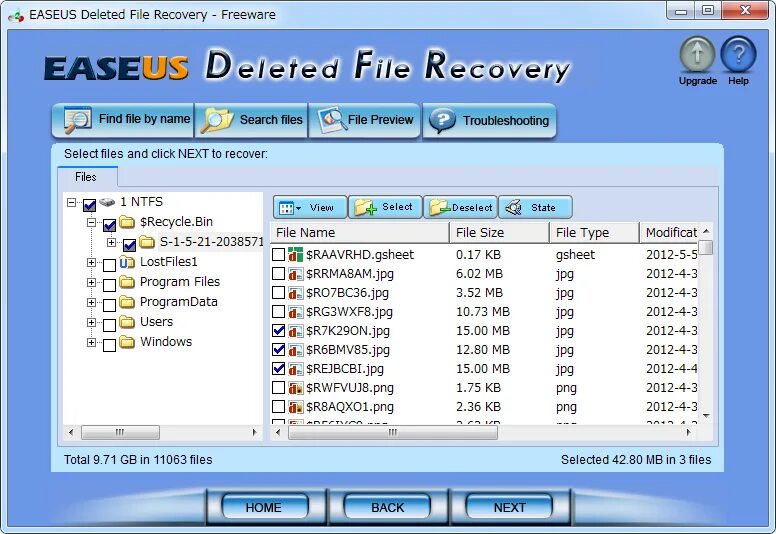Click the Users folder icon
This screenshot has width=776, height=534.
coord(127,322)
